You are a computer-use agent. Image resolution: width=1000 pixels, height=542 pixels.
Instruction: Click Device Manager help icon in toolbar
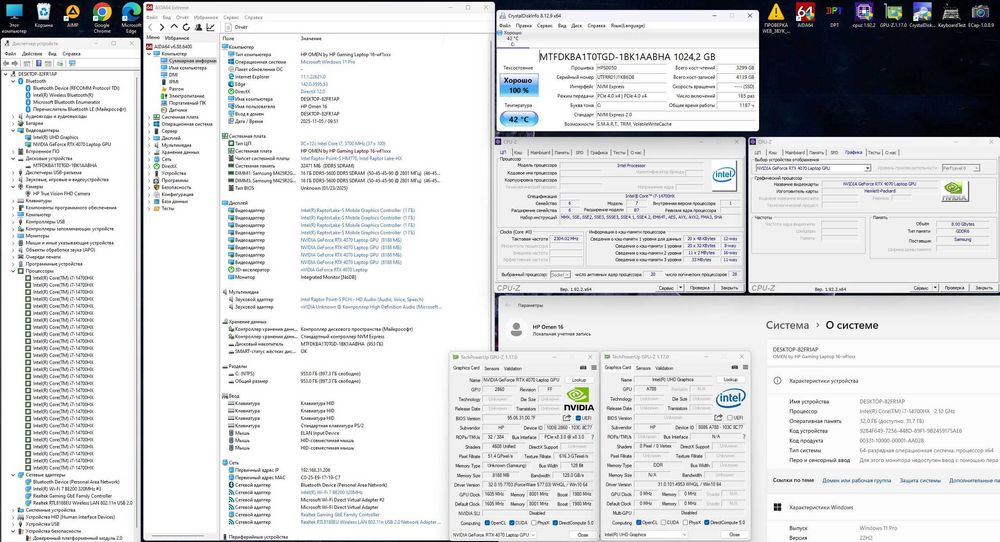pos(38,63)
